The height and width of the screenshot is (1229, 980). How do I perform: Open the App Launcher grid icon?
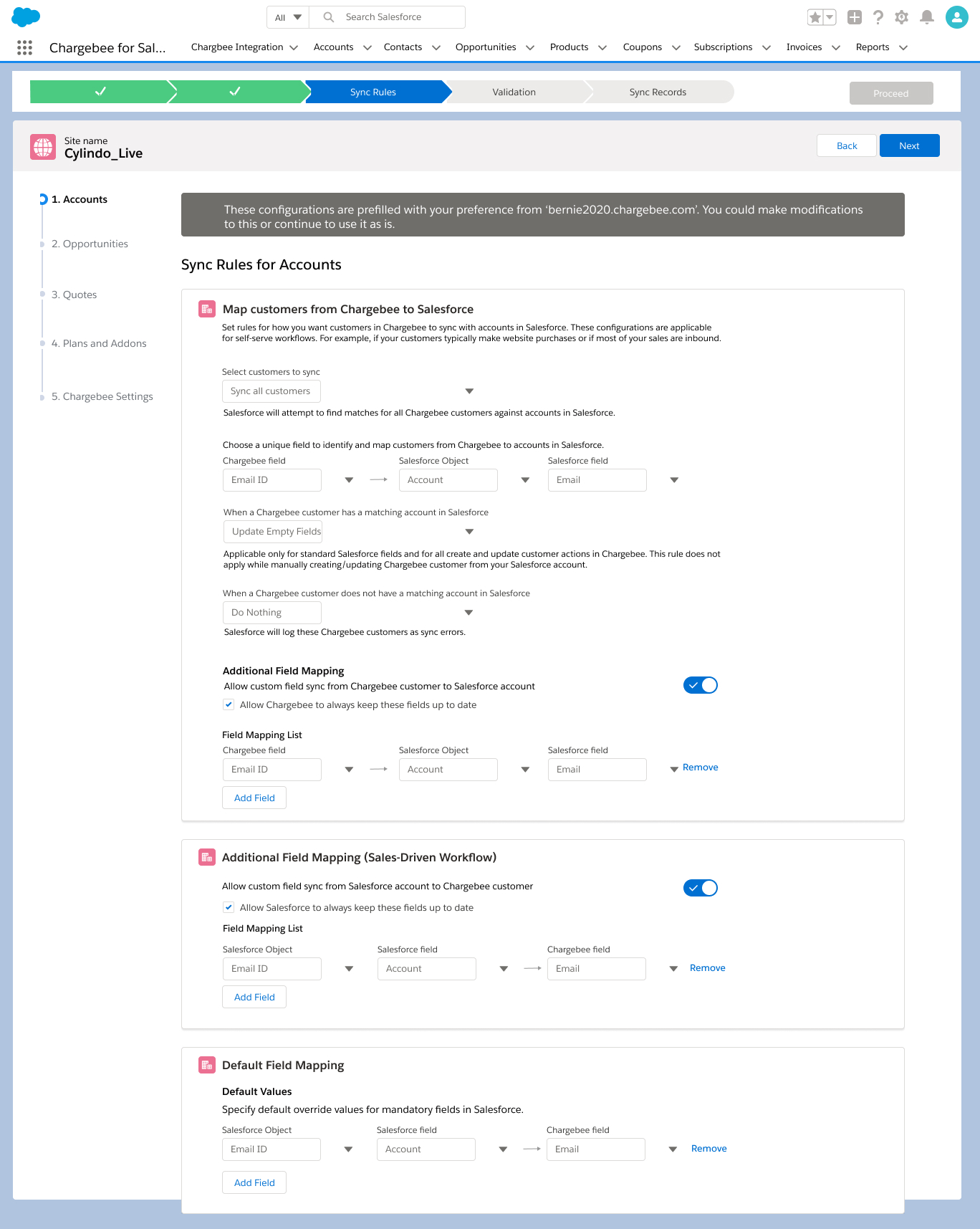coord(24,47)
